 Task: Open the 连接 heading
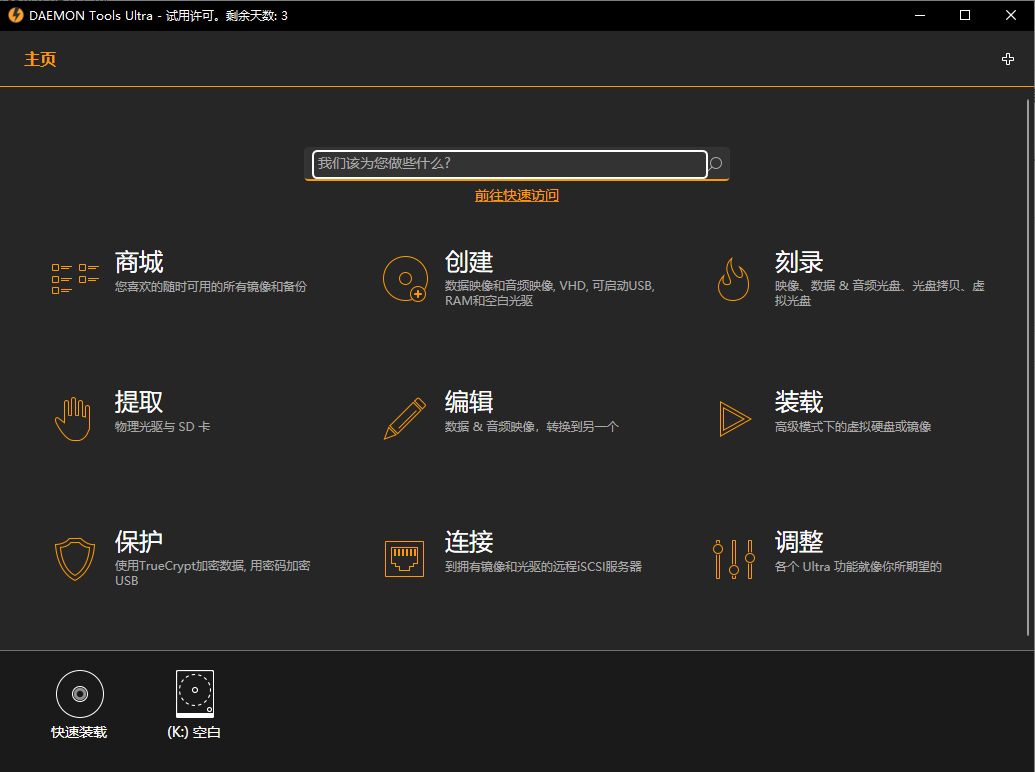(469, 542)
